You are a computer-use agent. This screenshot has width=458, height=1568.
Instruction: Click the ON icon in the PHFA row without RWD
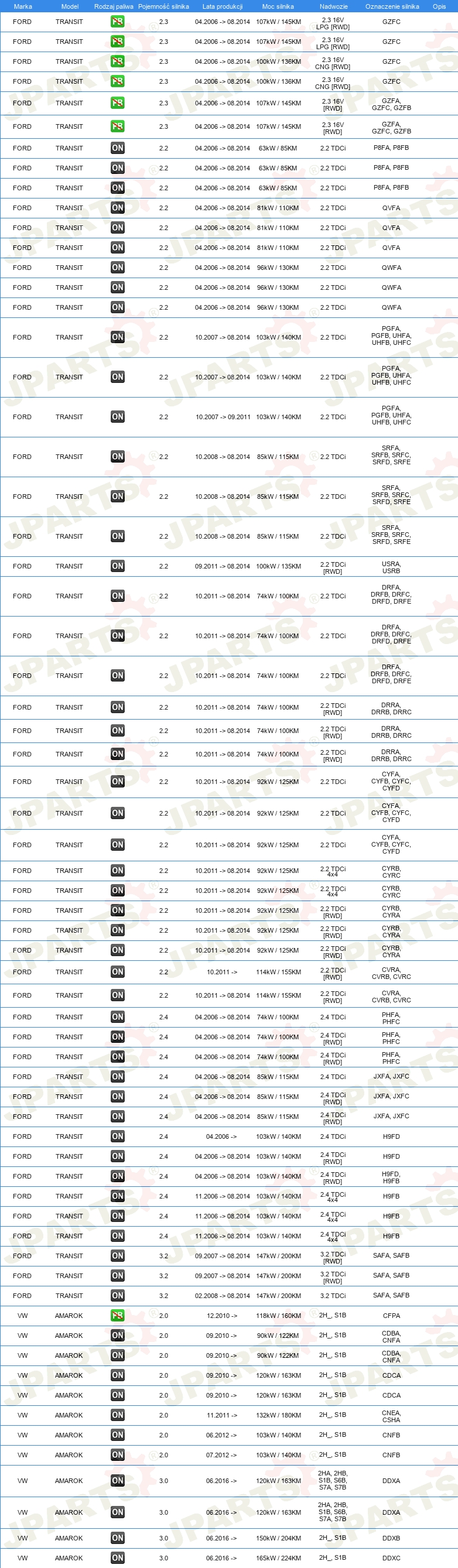(x=118, y=1017)
